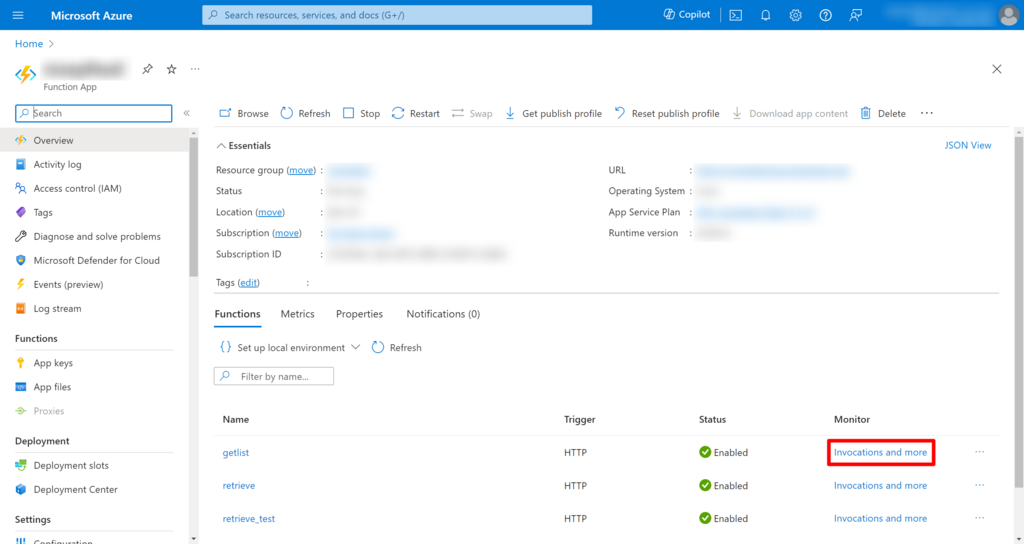
Task: Open the feedback icon
Action: point(856,15)
